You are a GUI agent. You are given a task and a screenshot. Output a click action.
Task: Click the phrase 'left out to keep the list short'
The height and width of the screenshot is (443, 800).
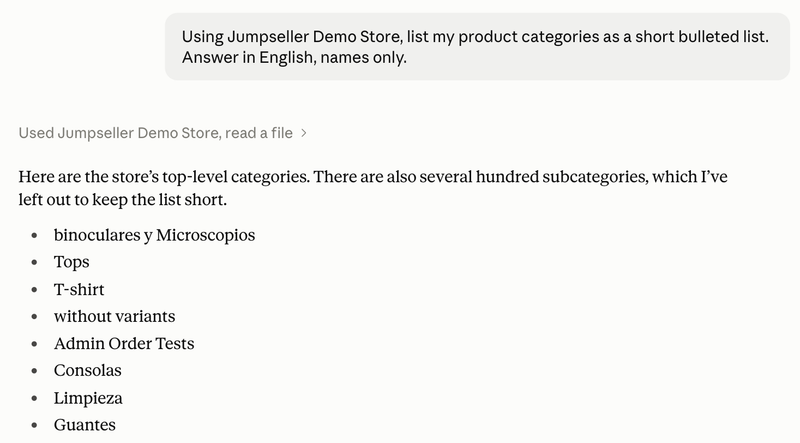pyautogui.click(x=122, y=200)
